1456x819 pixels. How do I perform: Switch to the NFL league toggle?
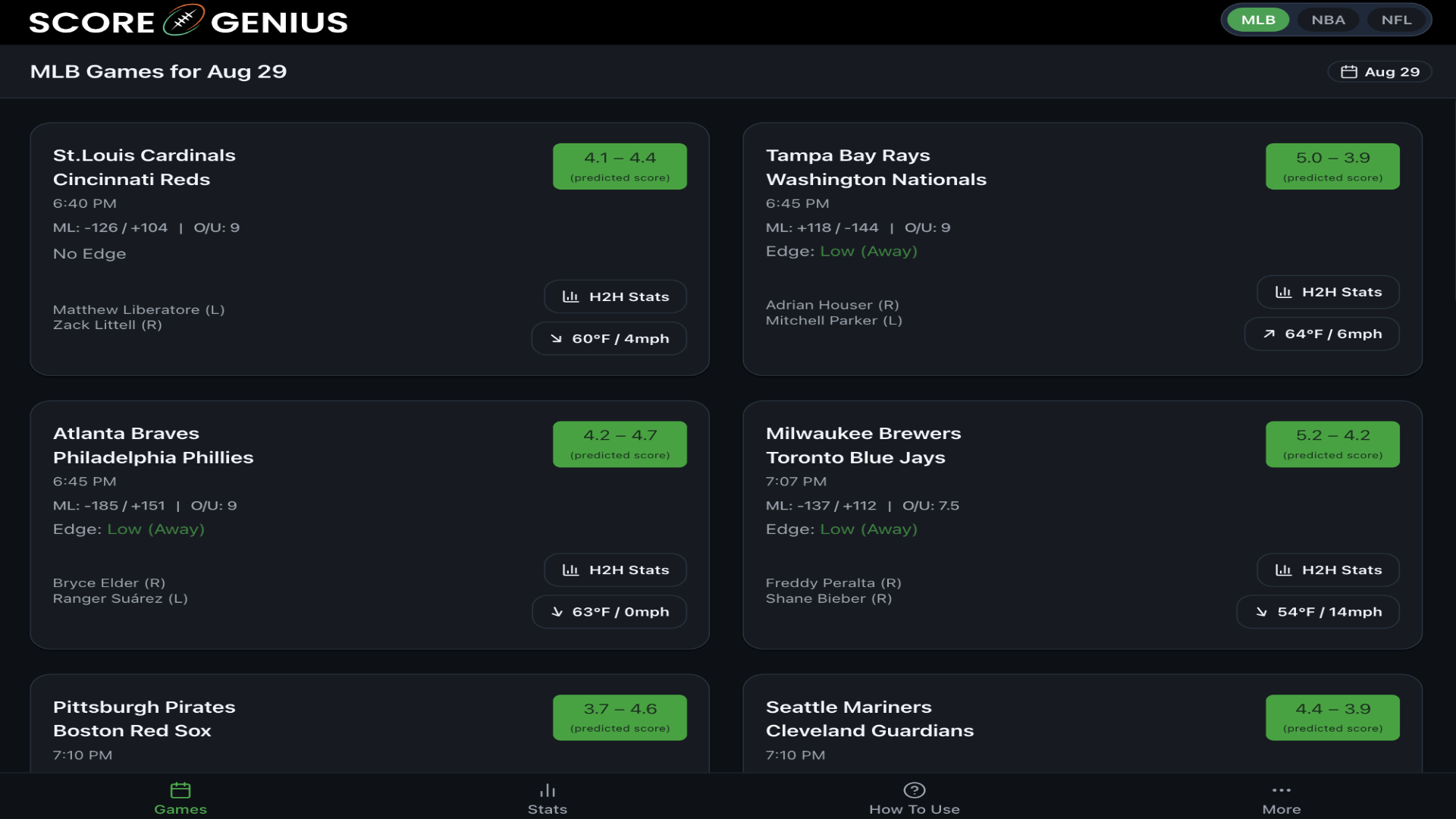pyautogui.click(x=1396, y=19)
